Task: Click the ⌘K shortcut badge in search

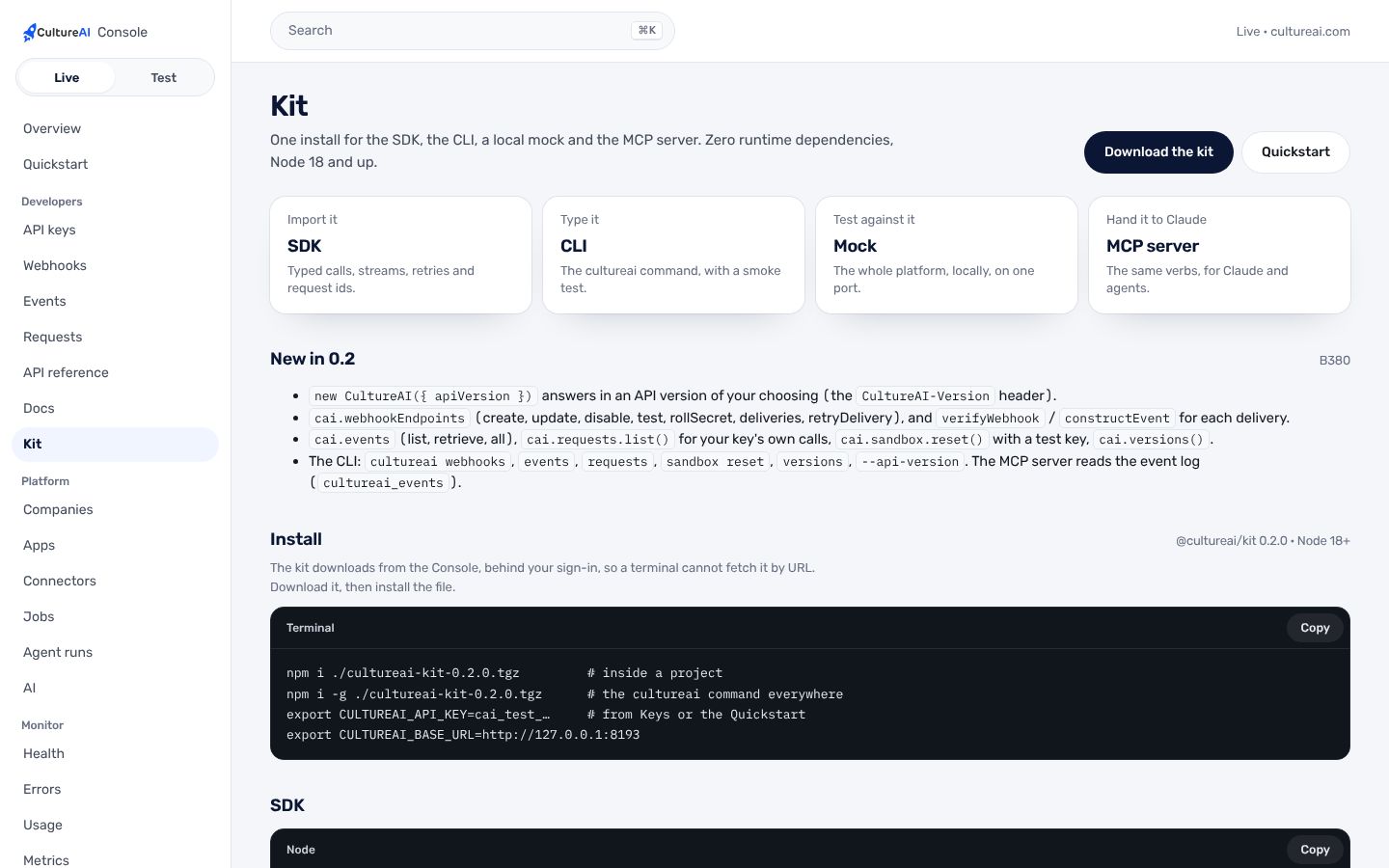Action: 647,31
